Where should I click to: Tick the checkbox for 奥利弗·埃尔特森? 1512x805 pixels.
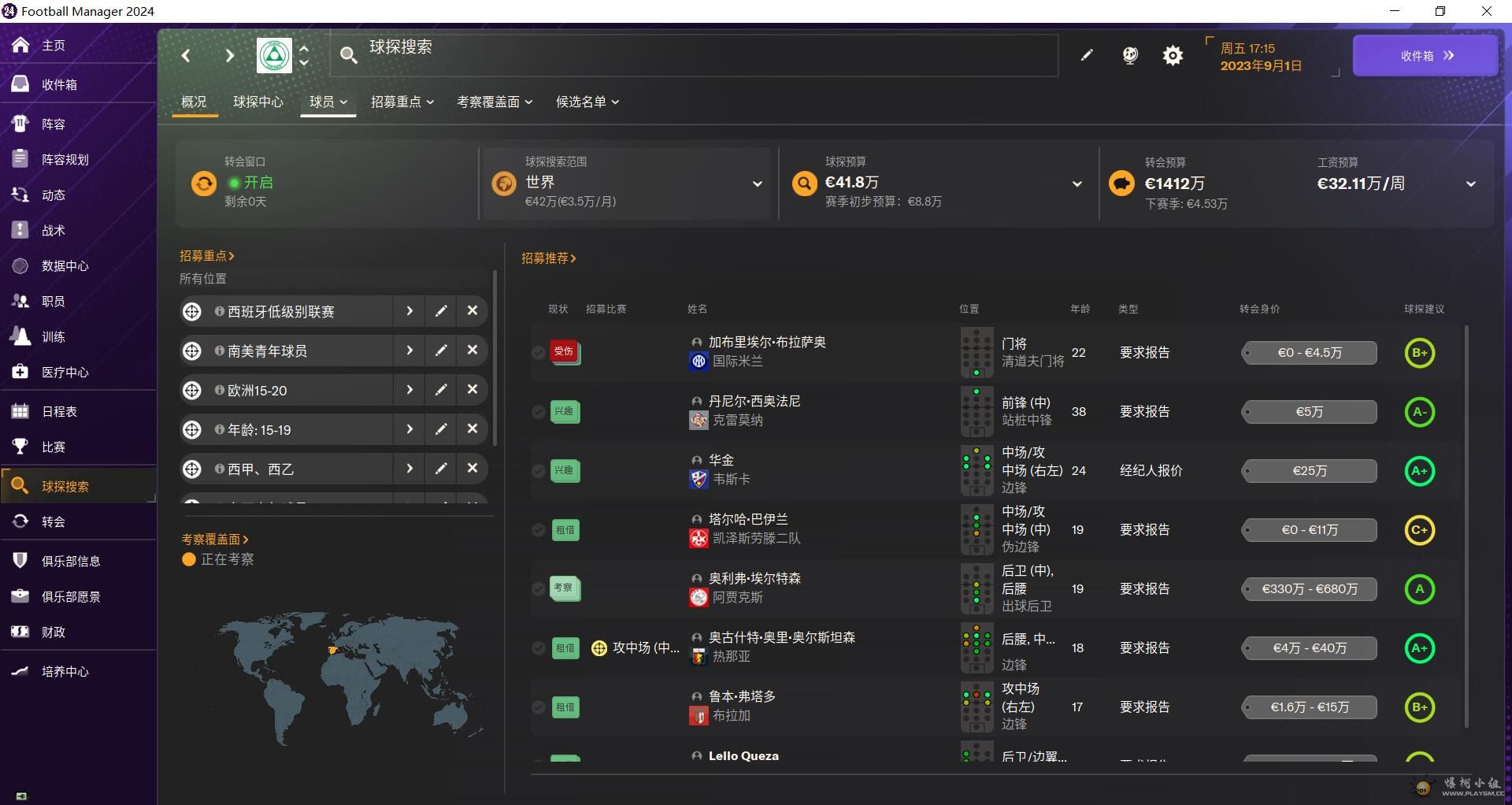(539, 589)
